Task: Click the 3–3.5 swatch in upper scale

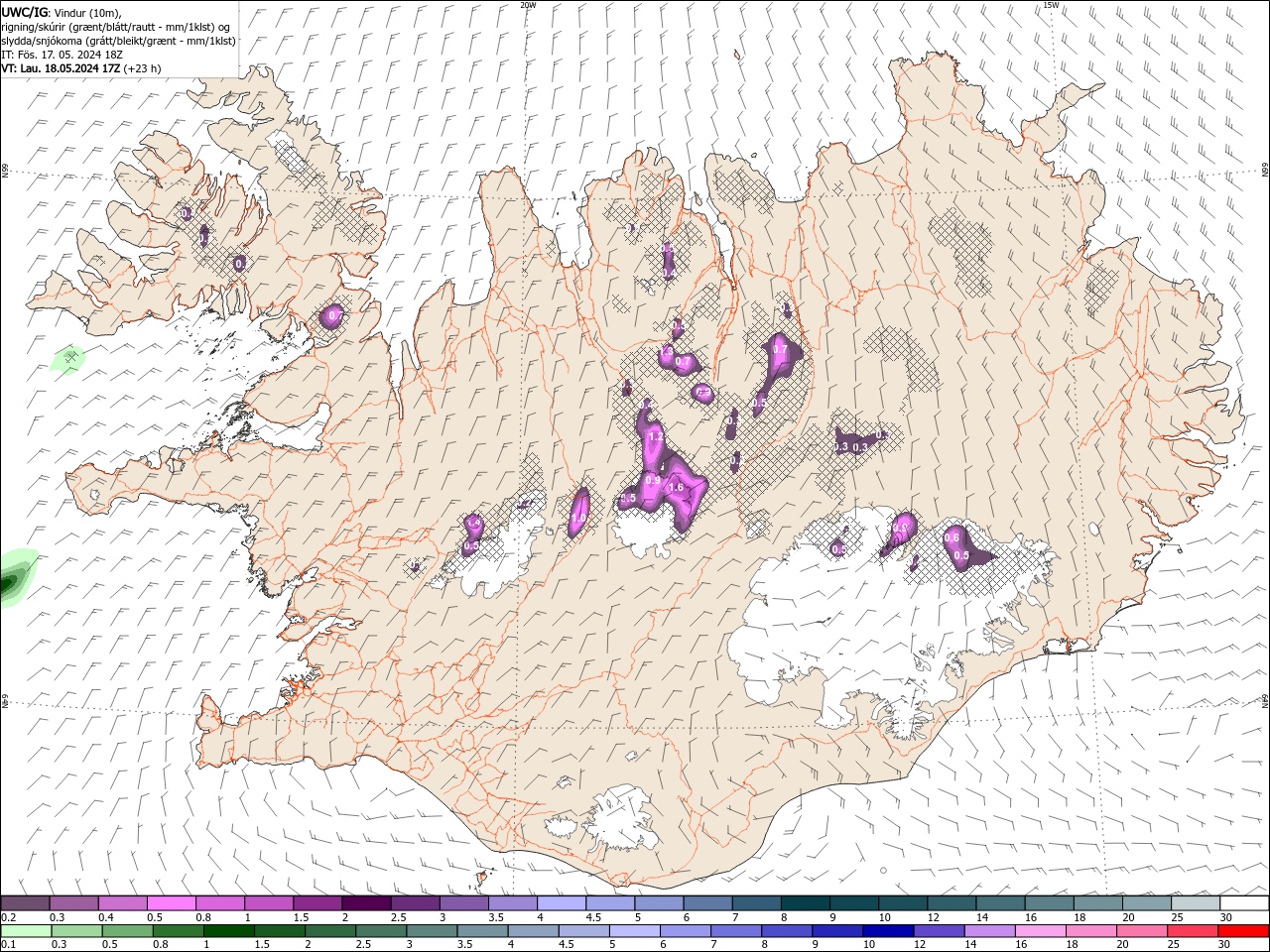Action: (463, 903)
